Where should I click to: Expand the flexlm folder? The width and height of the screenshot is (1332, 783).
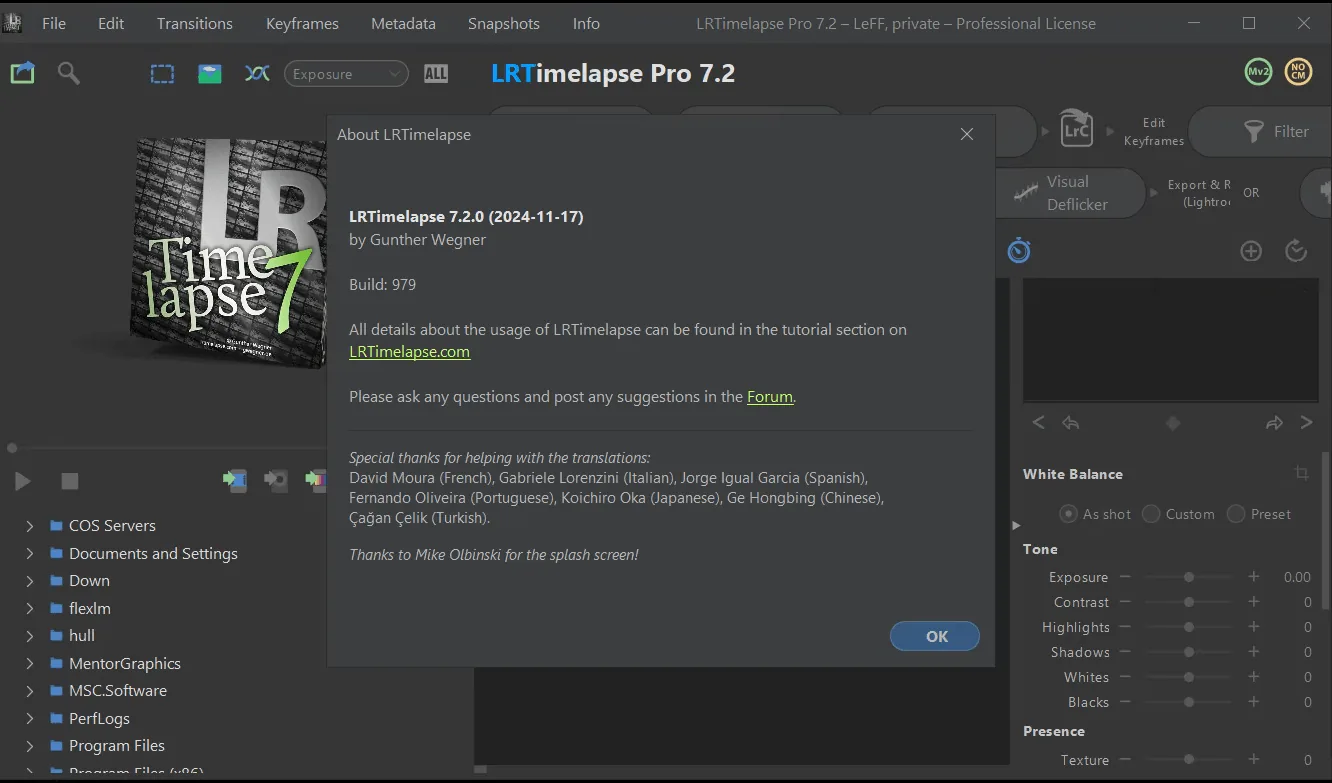pyautogui.click(x=30, y=608)
